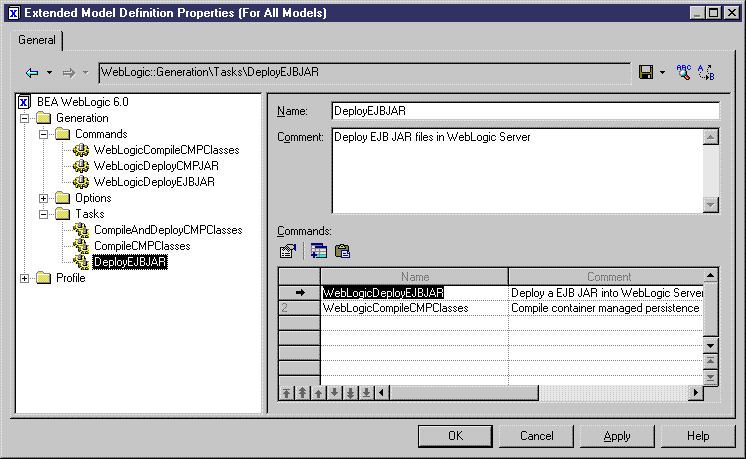746x459 pixels.
Task: Click the Comment column header
Action: (x=608, y=277)
